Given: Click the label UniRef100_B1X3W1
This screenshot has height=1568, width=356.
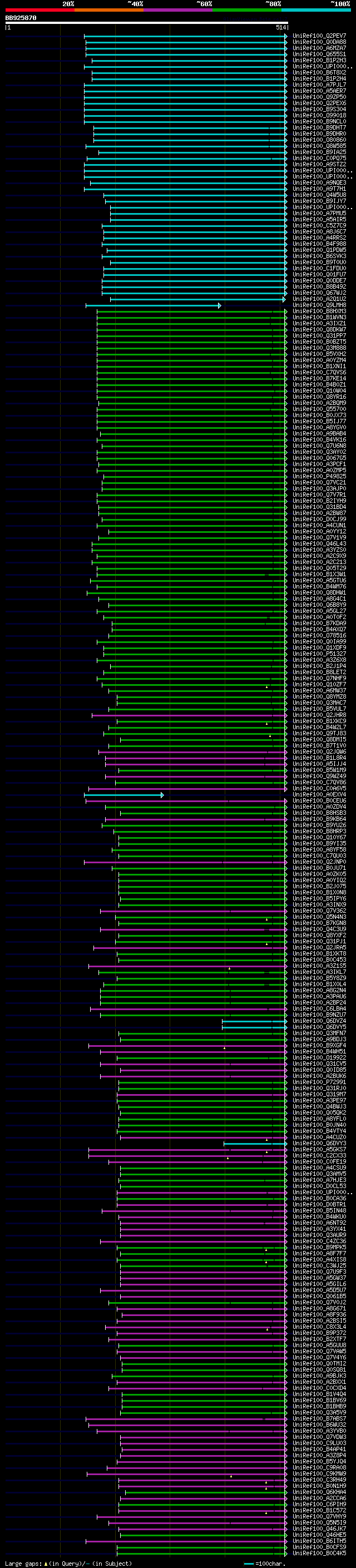Looking at the screenshot, I should (x=319, y=574).
